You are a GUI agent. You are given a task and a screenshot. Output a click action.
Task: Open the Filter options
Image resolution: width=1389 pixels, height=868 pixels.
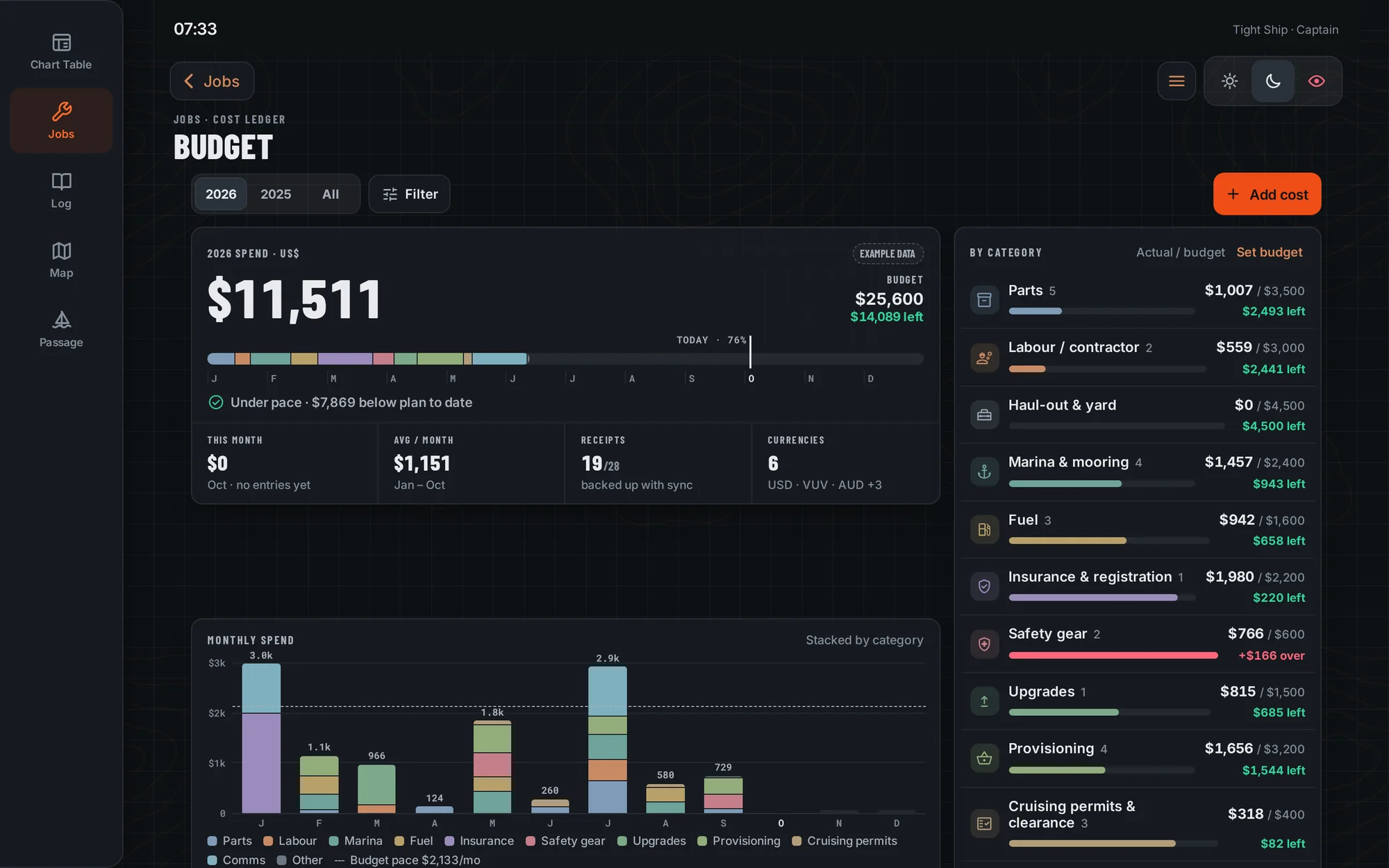409,194
